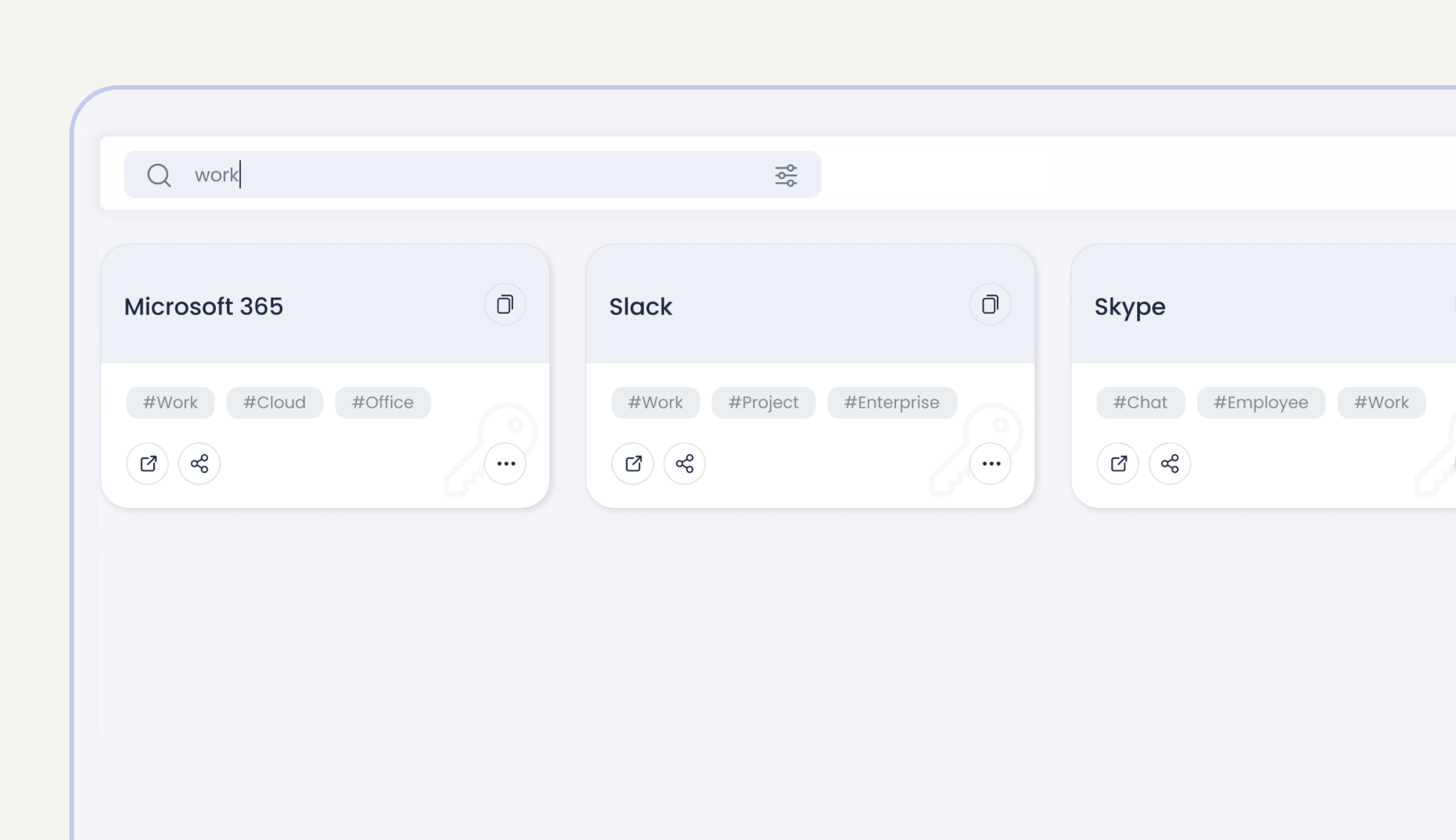Select the #Employee tag

pyautogui.click(x=1261, y=402)
